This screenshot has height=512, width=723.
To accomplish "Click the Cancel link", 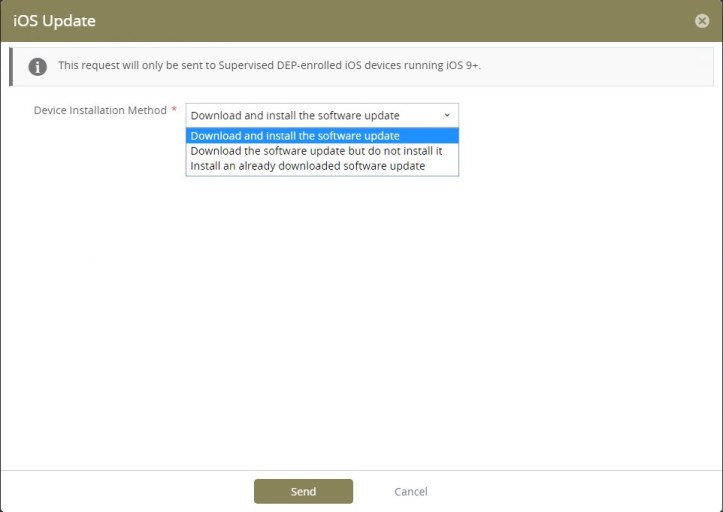I will pos(410,492).
